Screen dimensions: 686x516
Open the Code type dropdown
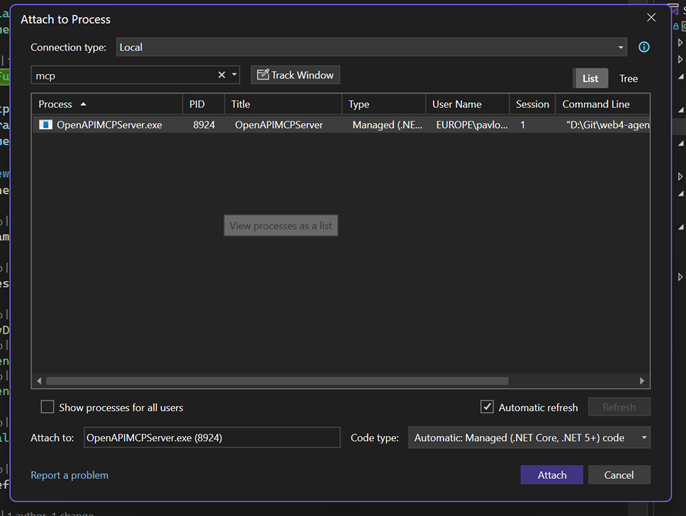[529, 438]
